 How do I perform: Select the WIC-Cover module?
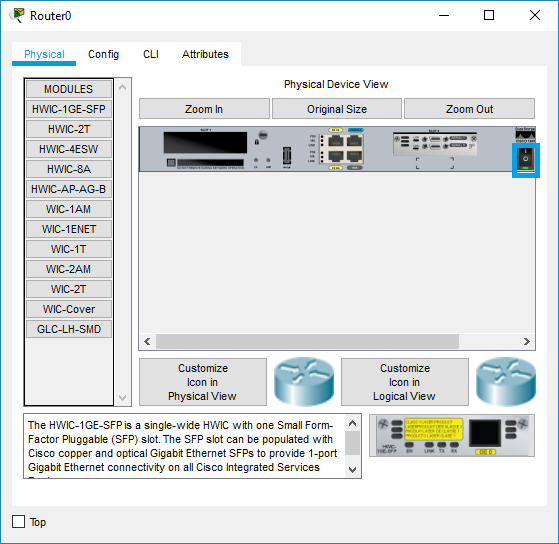tap(68, 309)
